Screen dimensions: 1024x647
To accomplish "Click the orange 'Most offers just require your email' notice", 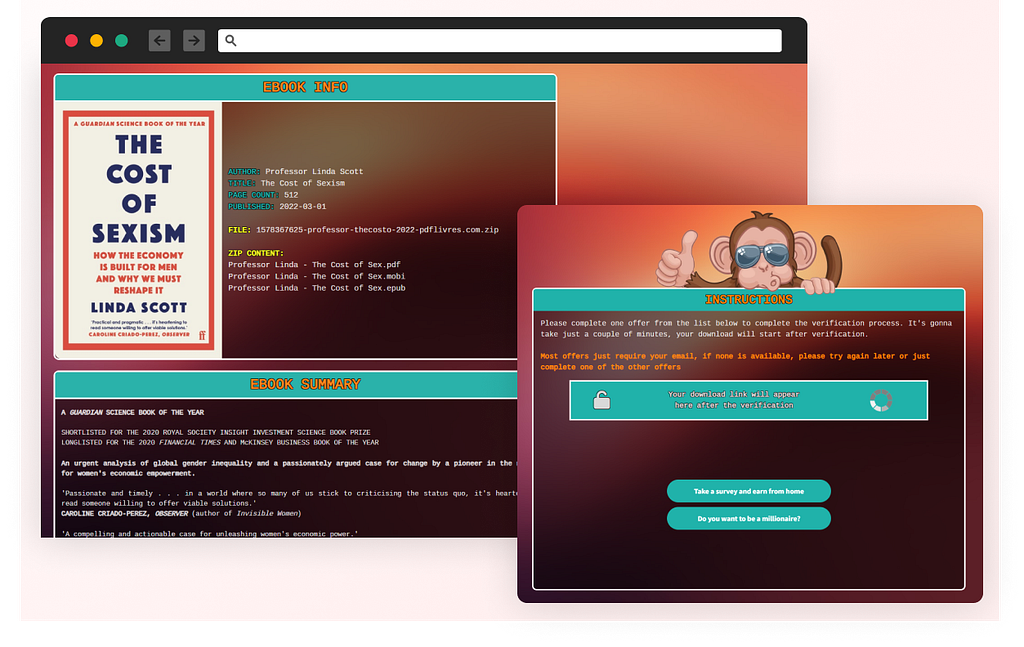I will [x=735, y=362].
